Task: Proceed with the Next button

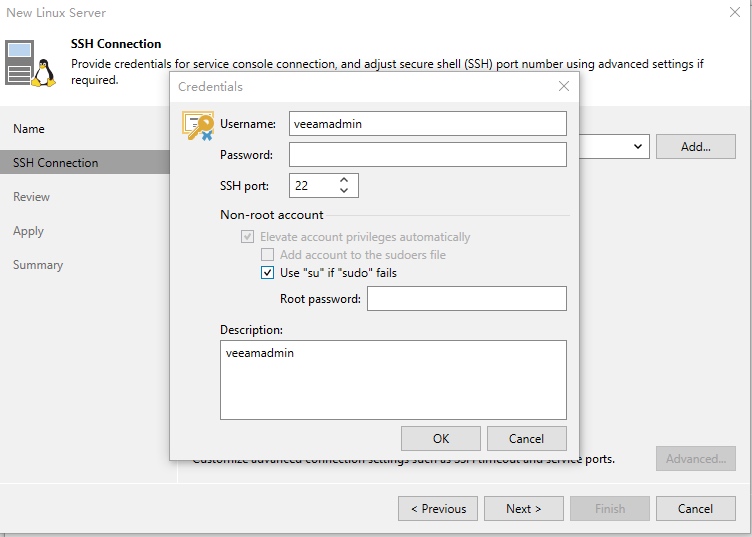Action: tap(524, 509)
